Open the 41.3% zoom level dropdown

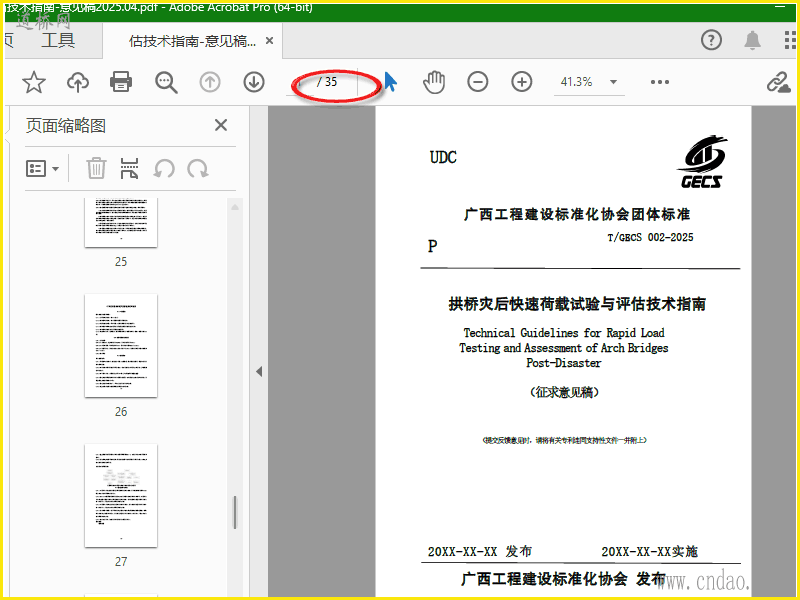coord(614,82)
